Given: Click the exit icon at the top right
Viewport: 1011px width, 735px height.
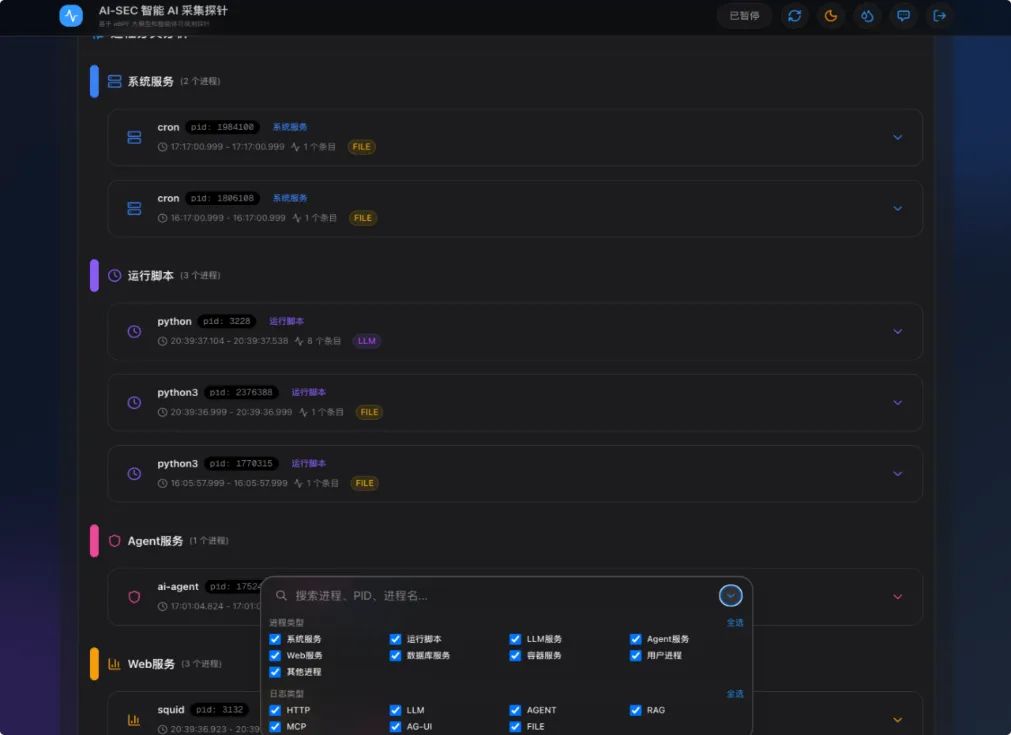Looking at the screenshot, I should (x=939, y=16).
